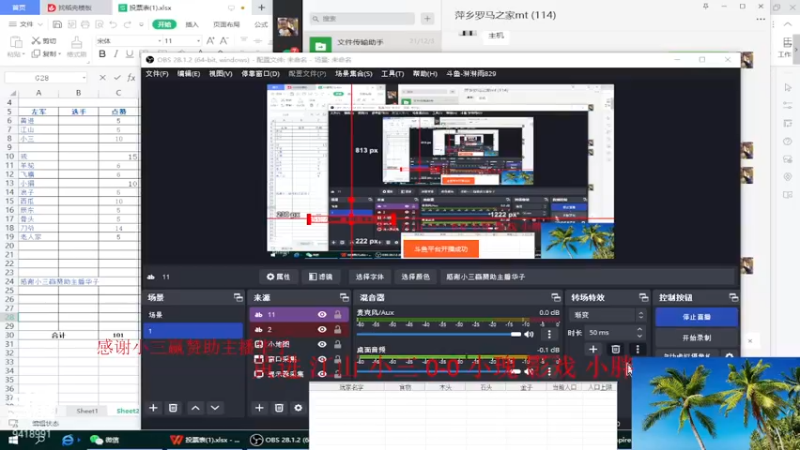Click the redo arrow in the WPS toolbar

128,24
